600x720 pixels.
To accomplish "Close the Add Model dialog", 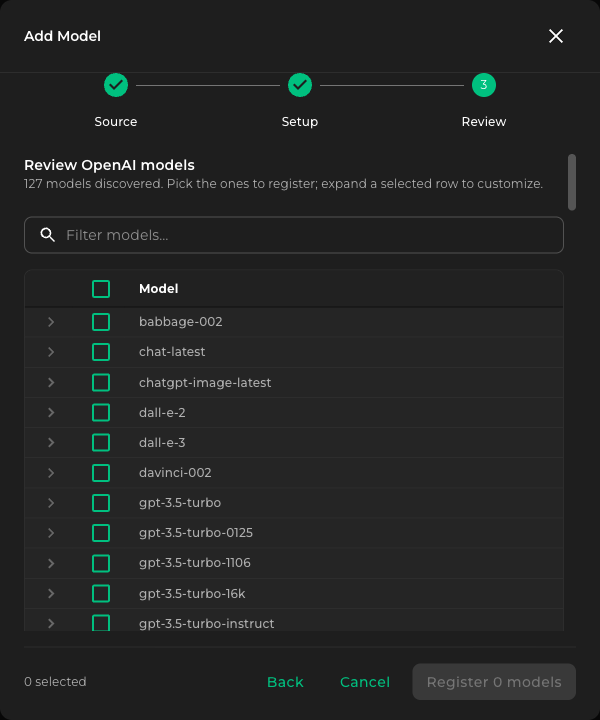I will 556,36.
